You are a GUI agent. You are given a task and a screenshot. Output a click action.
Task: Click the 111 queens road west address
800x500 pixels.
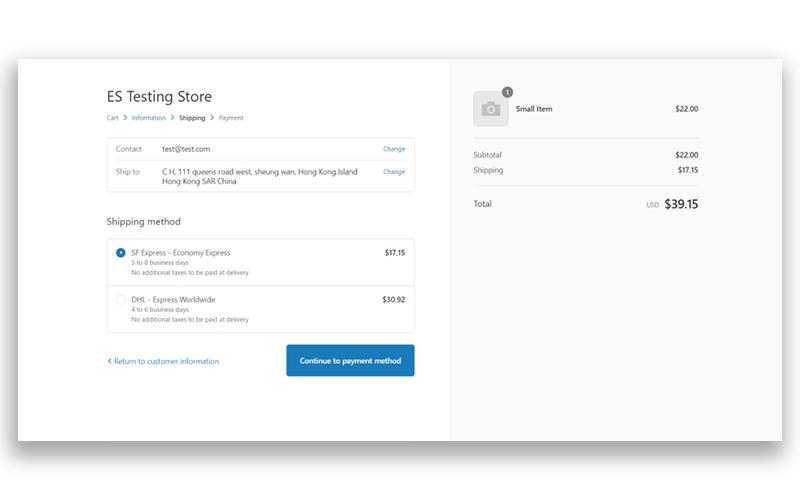[x=260, y=177]
